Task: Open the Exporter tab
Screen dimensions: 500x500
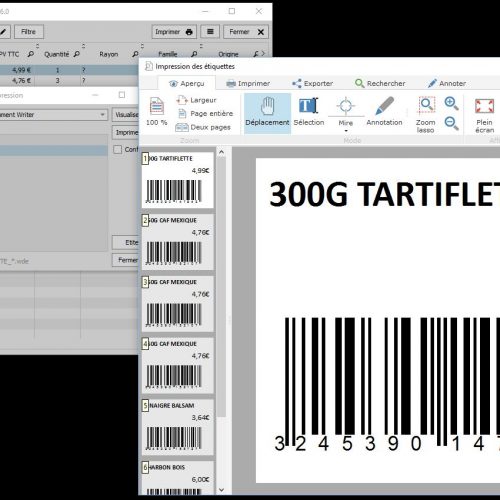Action: click(312, 83)
